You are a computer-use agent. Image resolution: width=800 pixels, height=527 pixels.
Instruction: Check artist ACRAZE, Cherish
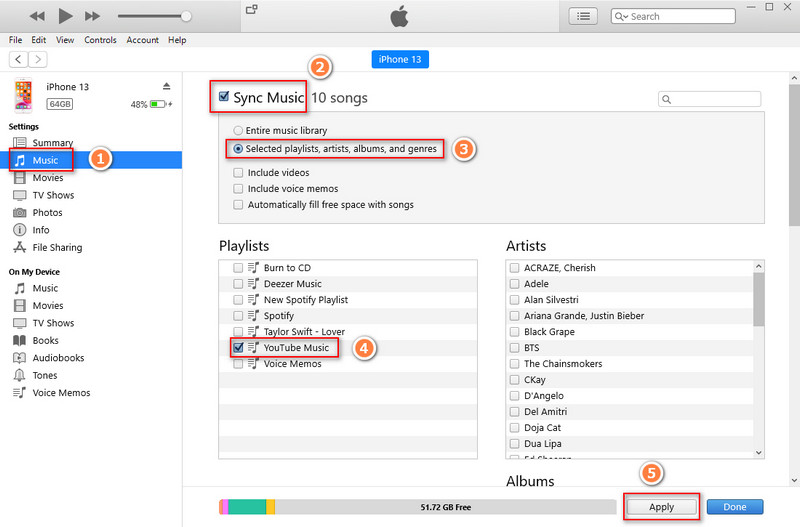tap(514, 268)
